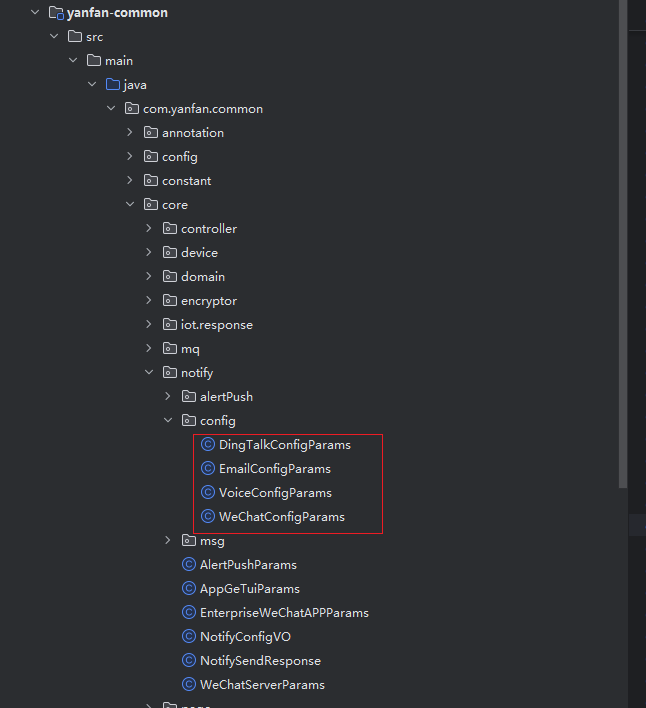The image size is (646, 708).
Task: Click the WeChatConfigParams class icon
Action: [208, 517]
